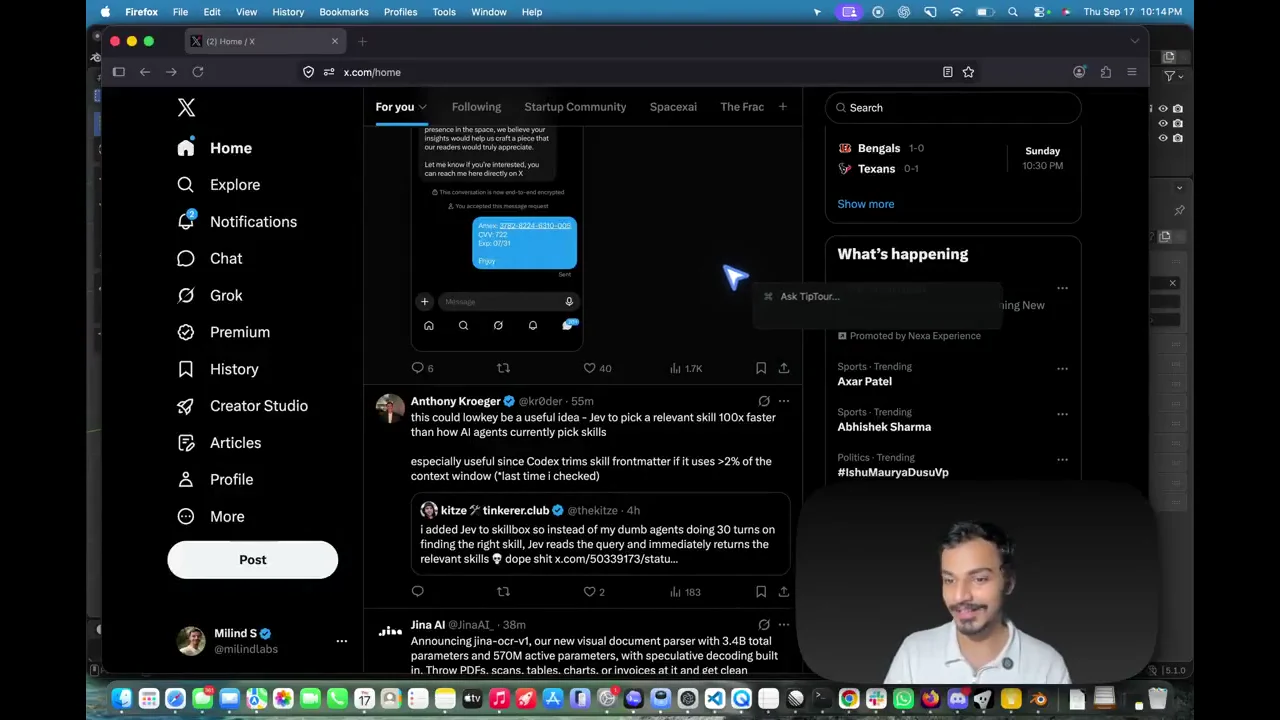Open the Firefox hamburger application menu
This screenshot has height=720, width=1280.
(1132, 72)
